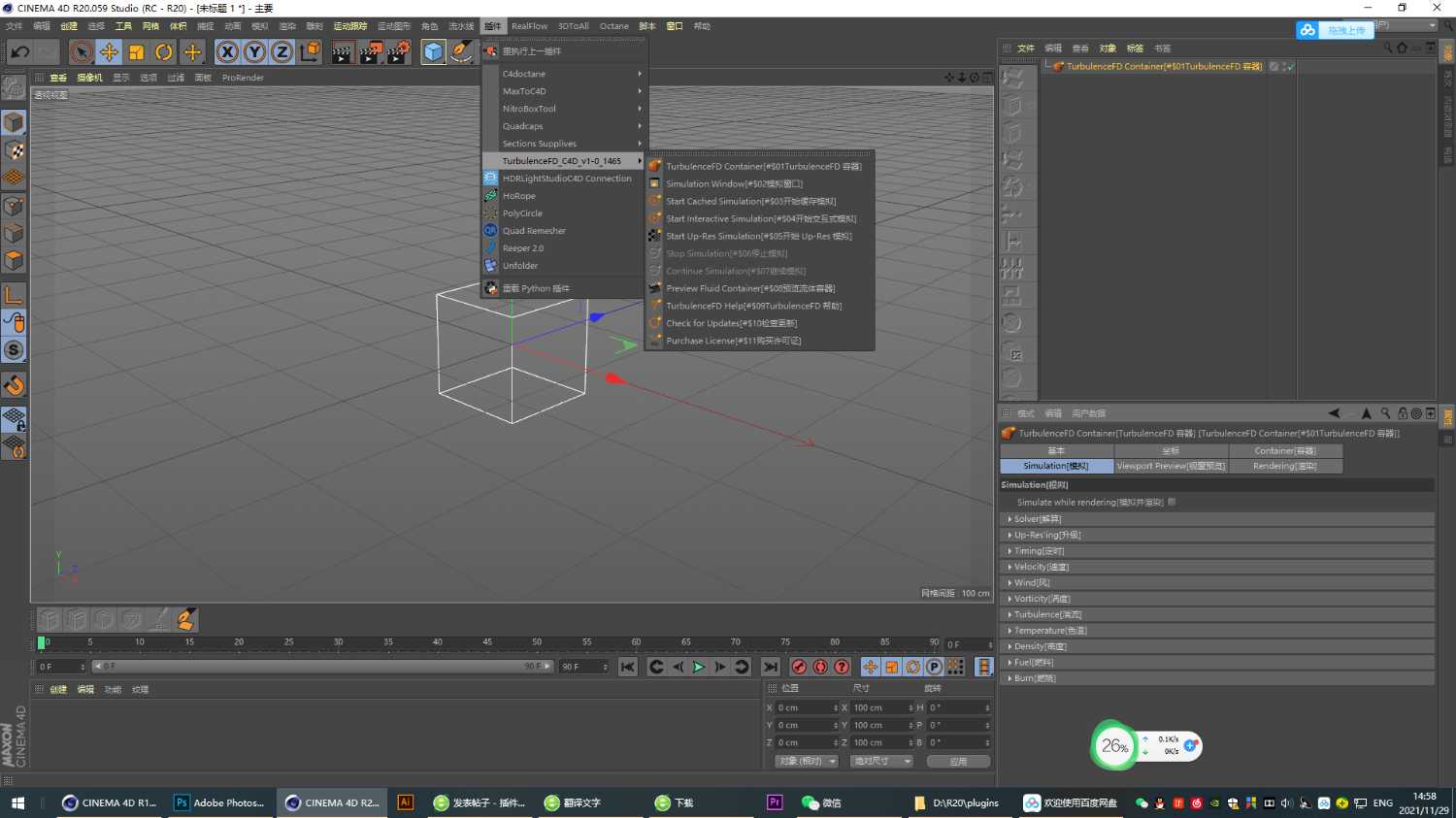This screenshot has height=818, width=1456.
Task: Toggle Z axis lock
Action: [x=281, y=51]
